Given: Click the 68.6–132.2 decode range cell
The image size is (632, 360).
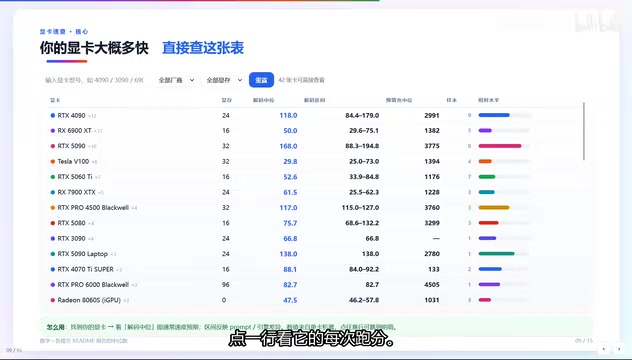Looking at the screenshot, I should coord(362,223).
